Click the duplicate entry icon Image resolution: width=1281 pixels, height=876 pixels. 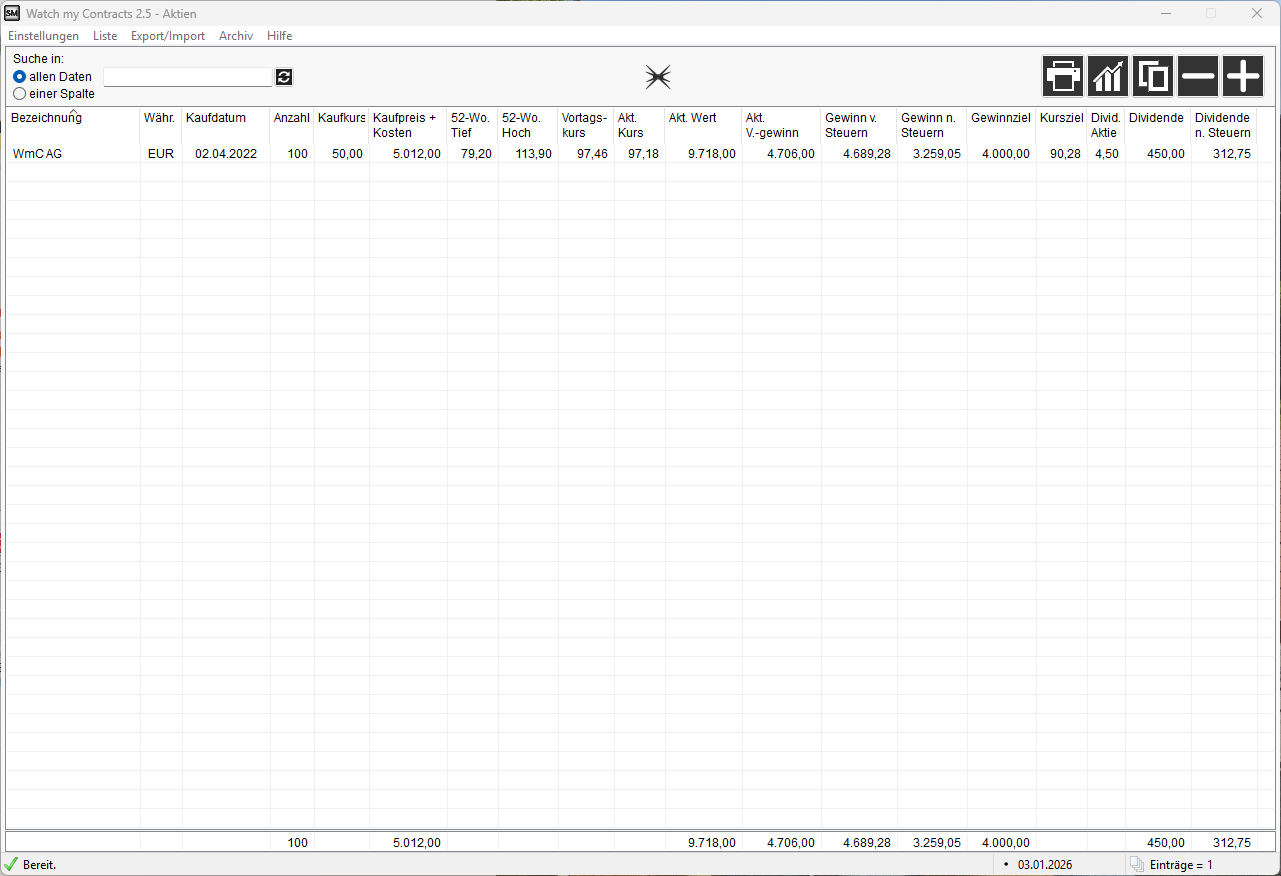click(x=1153, y=76)
